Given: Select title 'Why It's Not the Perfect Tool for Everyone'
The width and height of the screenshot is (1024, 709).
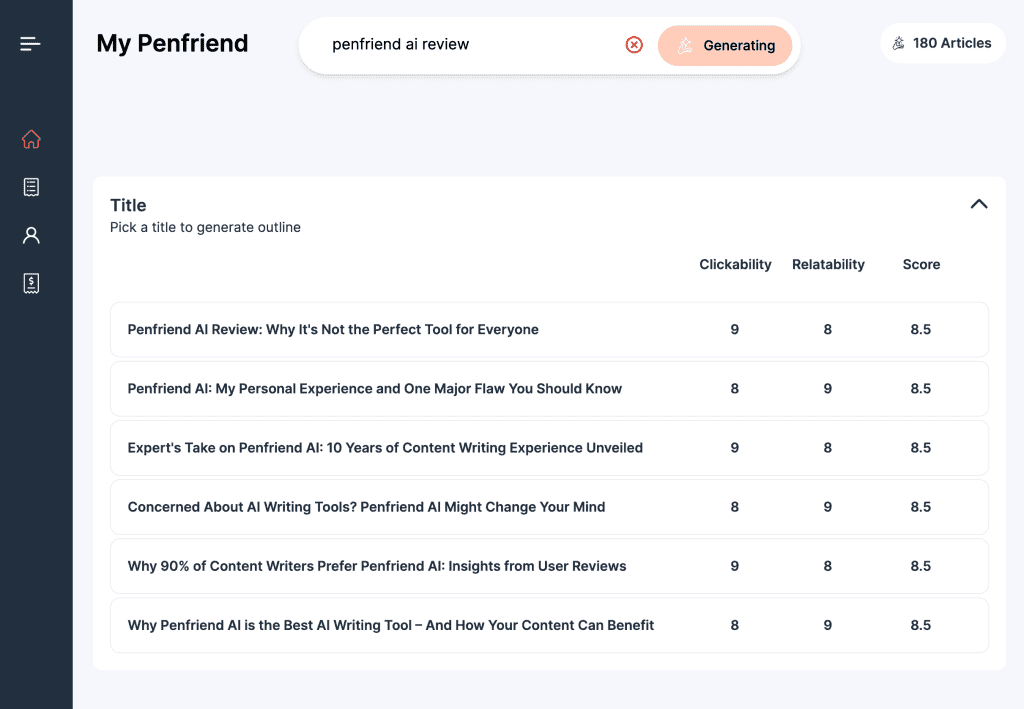Looking at the screenshot, I should point(549,330).
